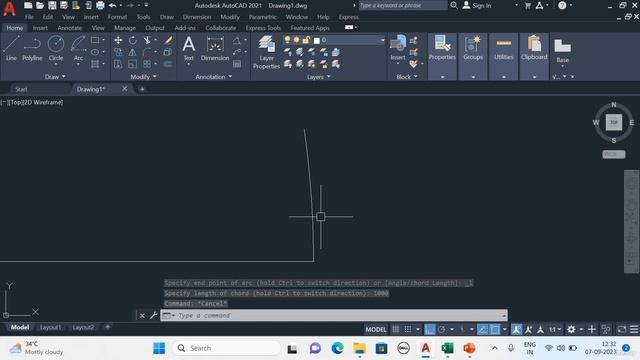Click the Erase tool icon
This screenshot has height=360, width=640.
[168, 40]
